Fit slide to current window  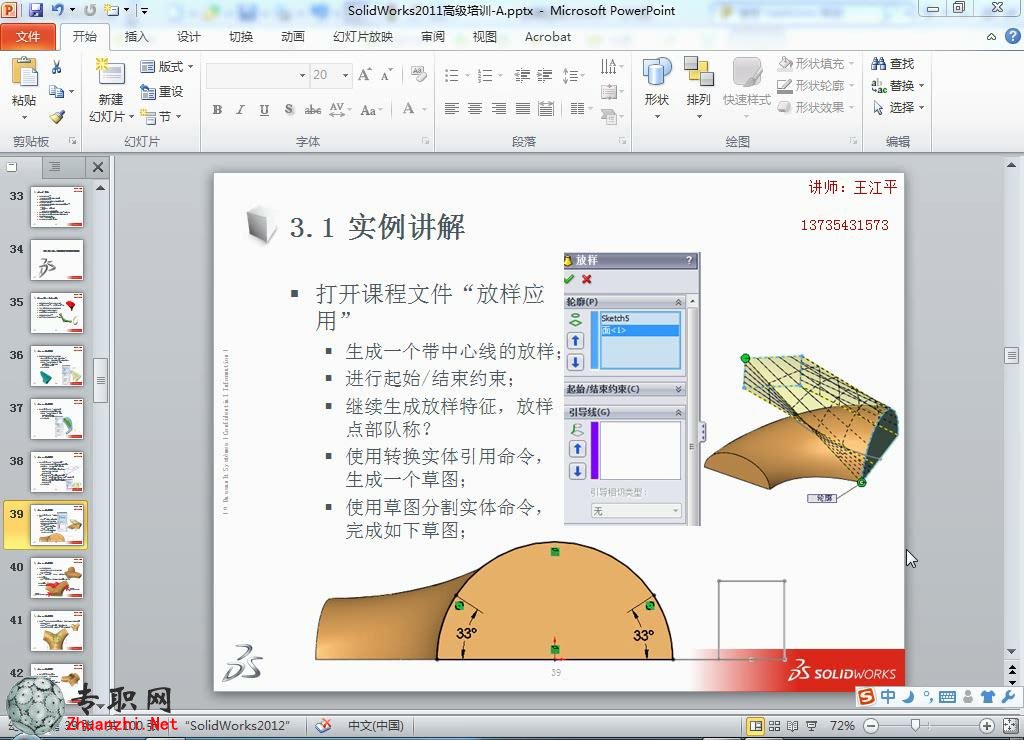point(1012,726)
